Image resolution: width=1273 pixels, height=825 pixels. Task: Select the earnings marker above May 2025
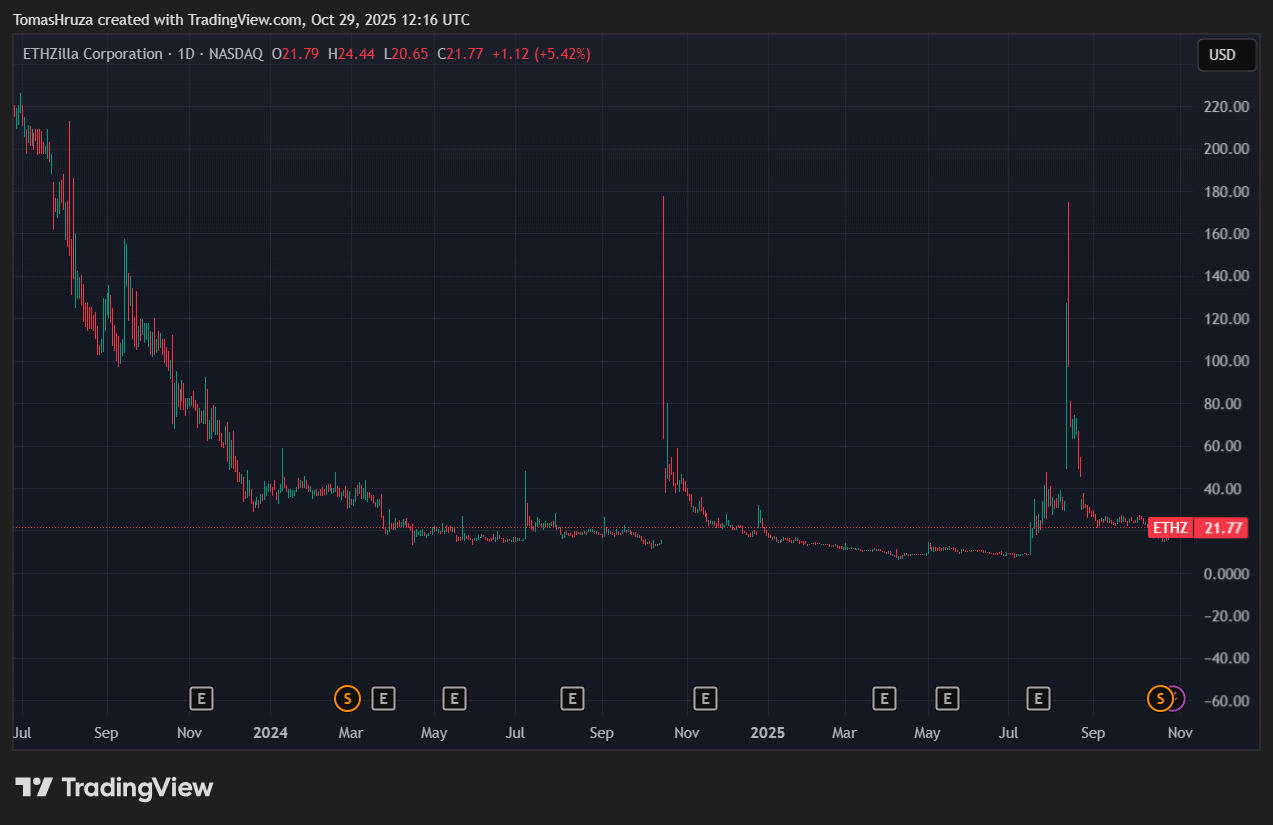click(947, 698)
